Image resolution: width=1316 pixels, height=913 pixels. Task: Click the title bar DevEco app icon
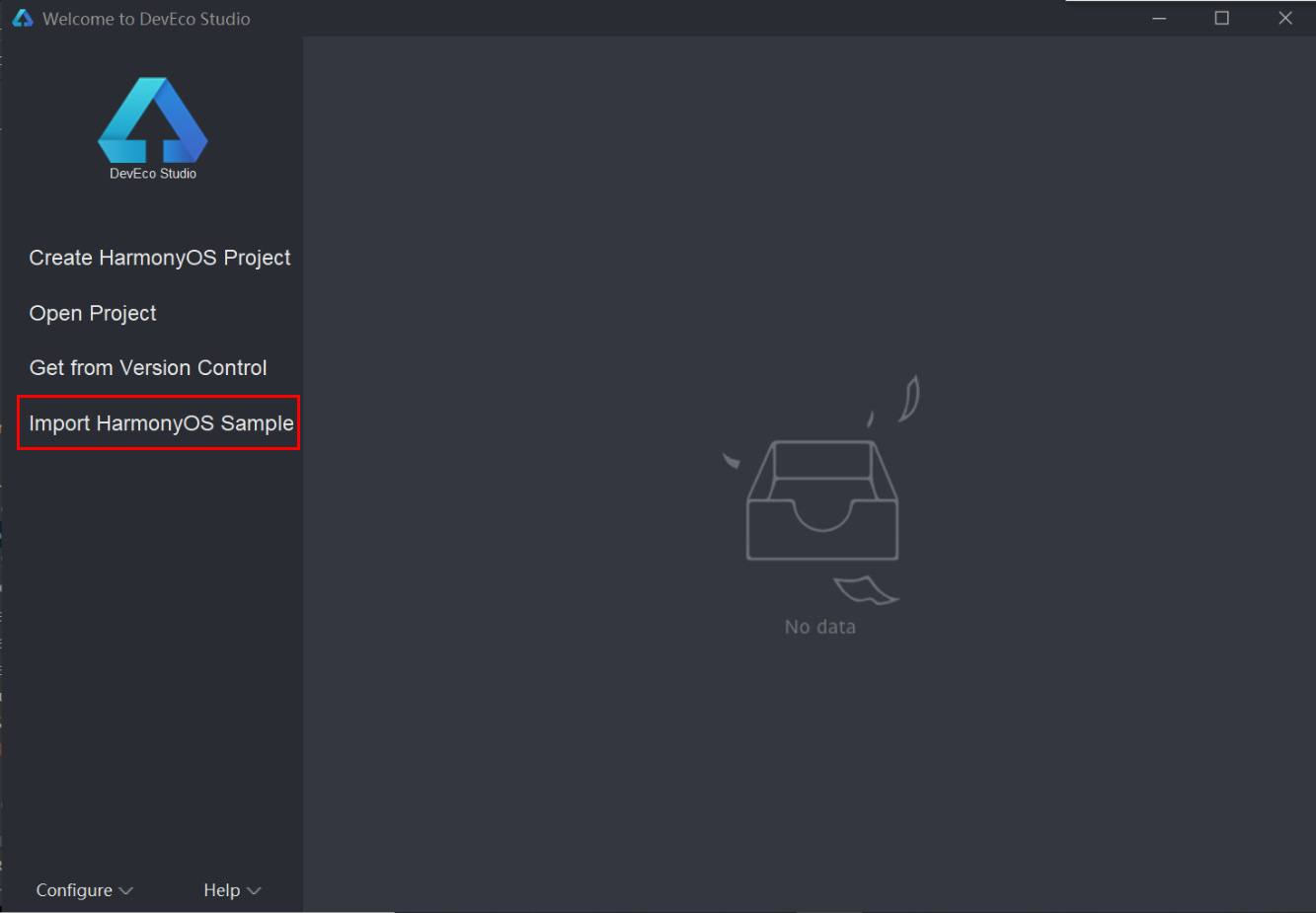pyautogui.click(x=22, y=18)
